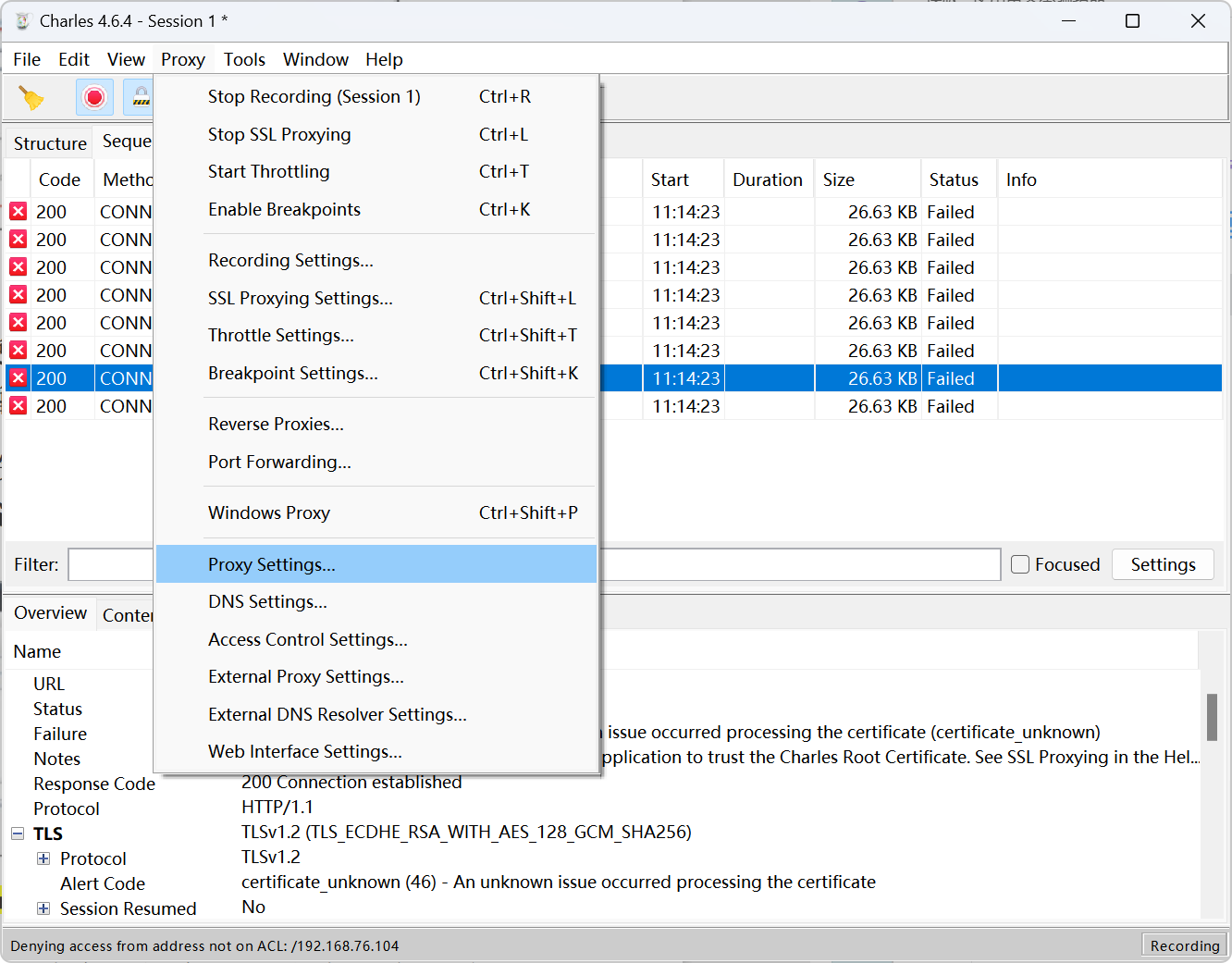Choose Enable Breakpoints
Image resolution: width=1232 pixels, height=963 pixels.
click(376, 210)
